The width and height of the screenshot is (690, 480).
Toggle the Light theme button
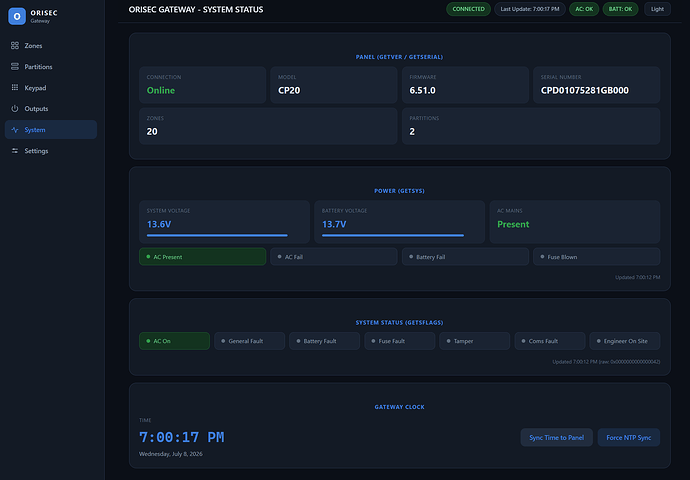tap(657, 9)
